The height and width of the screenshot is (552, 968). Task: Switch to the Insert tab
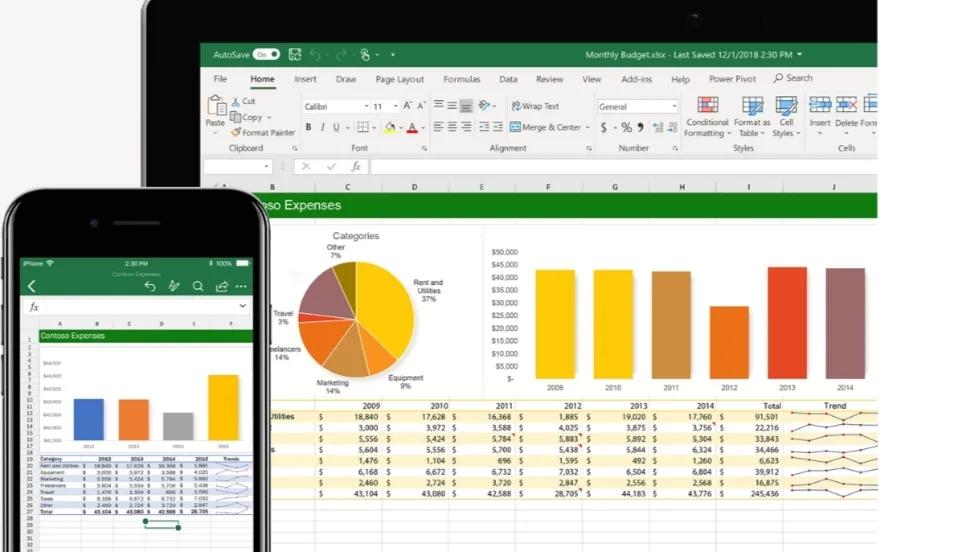306,79
